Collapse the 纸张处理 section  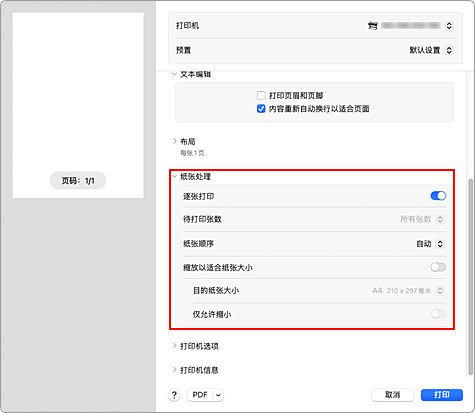point(174,177)
